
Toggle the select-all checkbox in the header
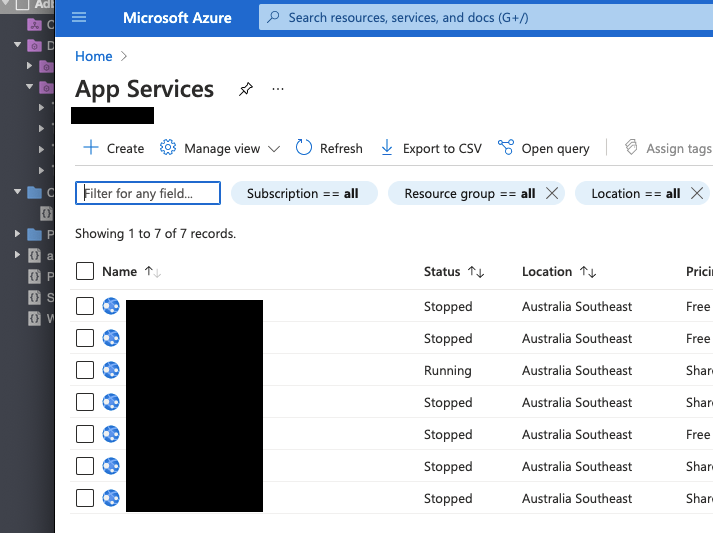point(85,271)
